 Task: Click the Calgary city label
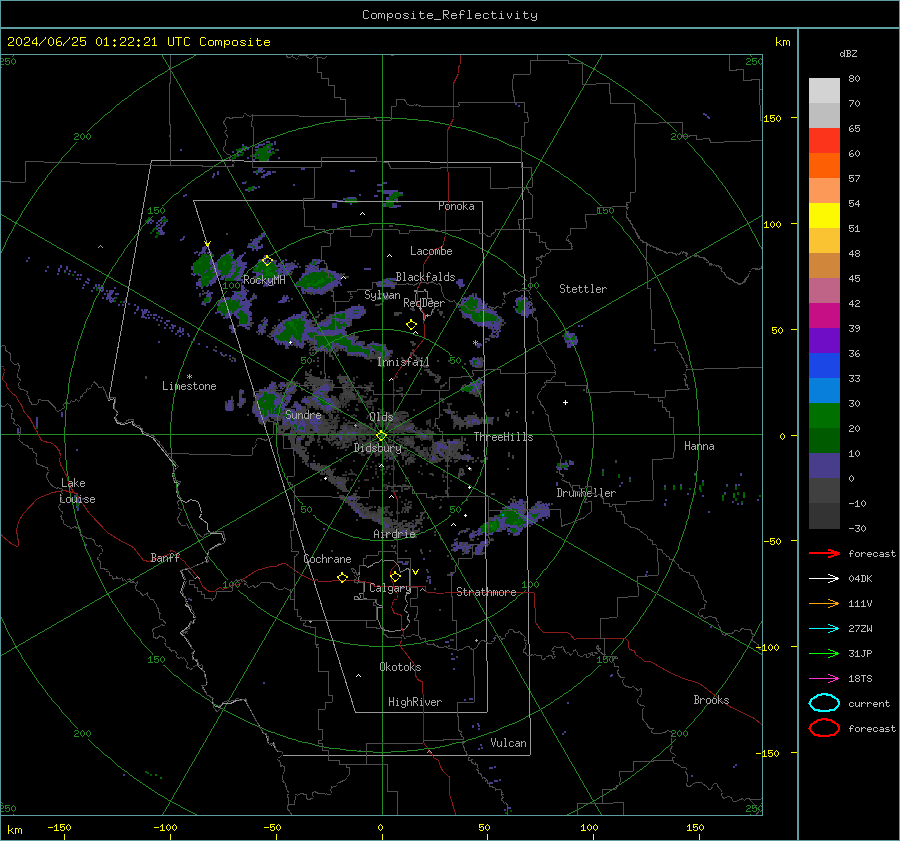click(x=390, y=588)
